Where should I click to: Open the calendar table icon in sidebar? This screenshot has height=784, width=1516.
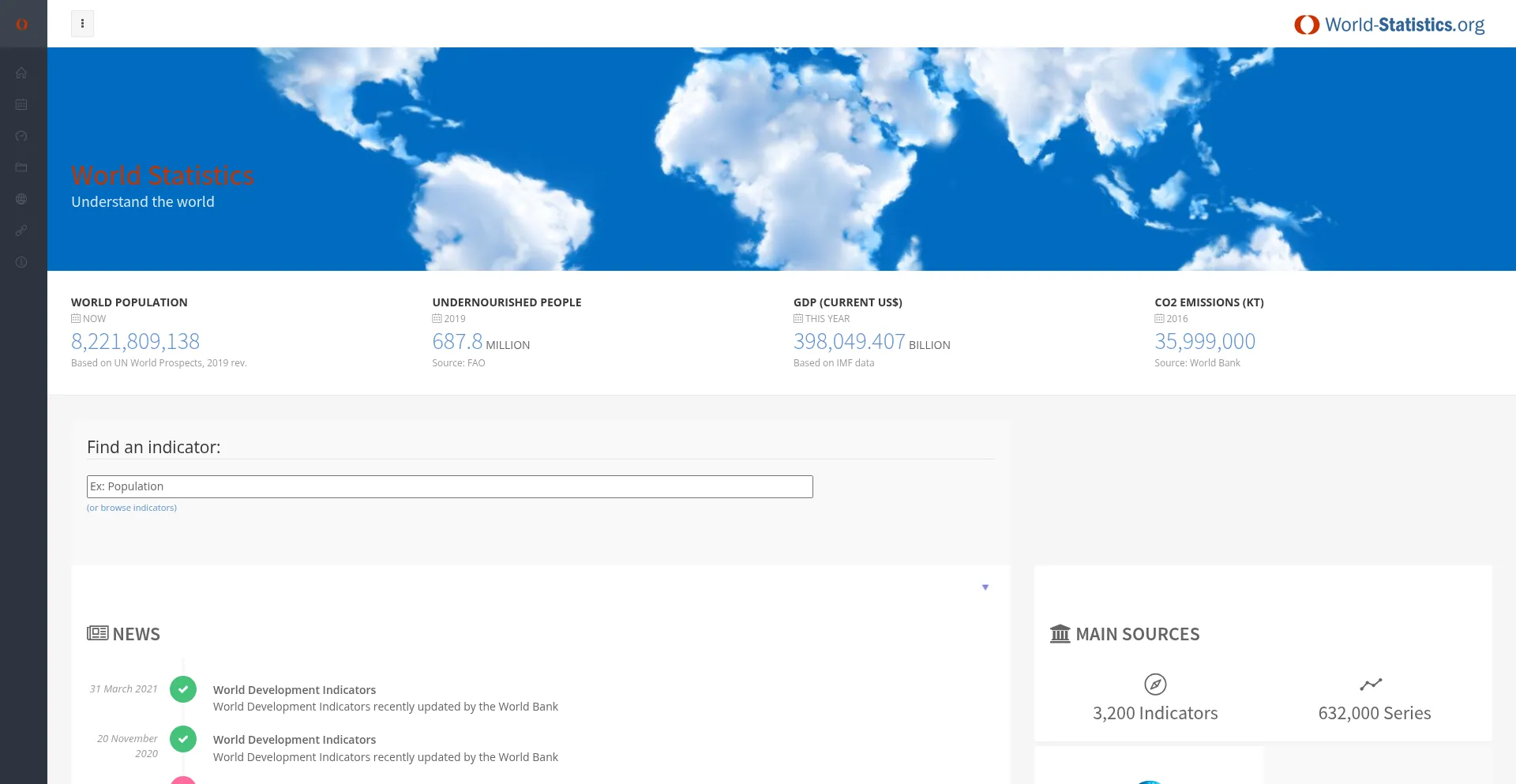(x=21, y=104)
